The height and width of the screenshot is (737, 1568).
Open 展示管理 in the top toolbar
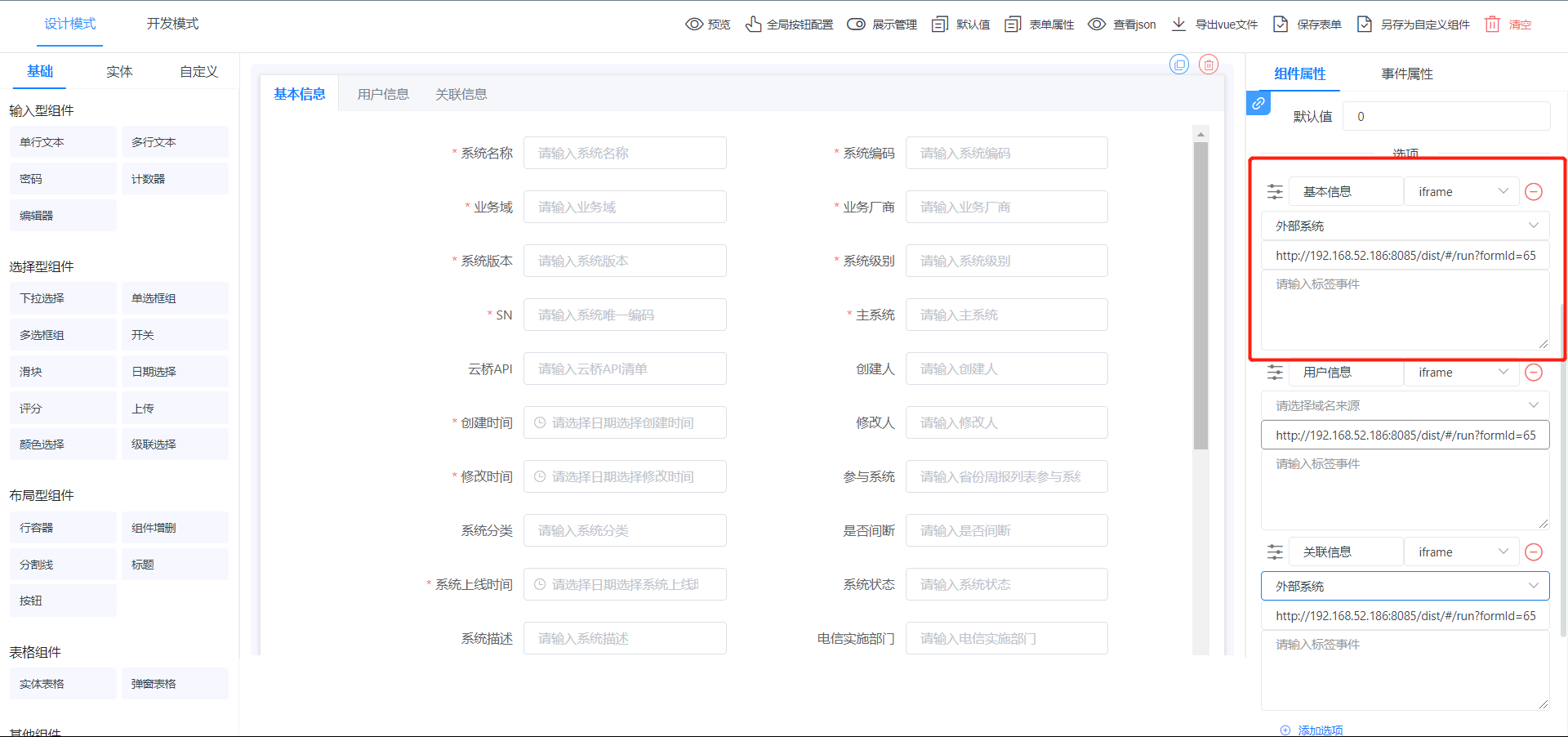tap(882, 25)
